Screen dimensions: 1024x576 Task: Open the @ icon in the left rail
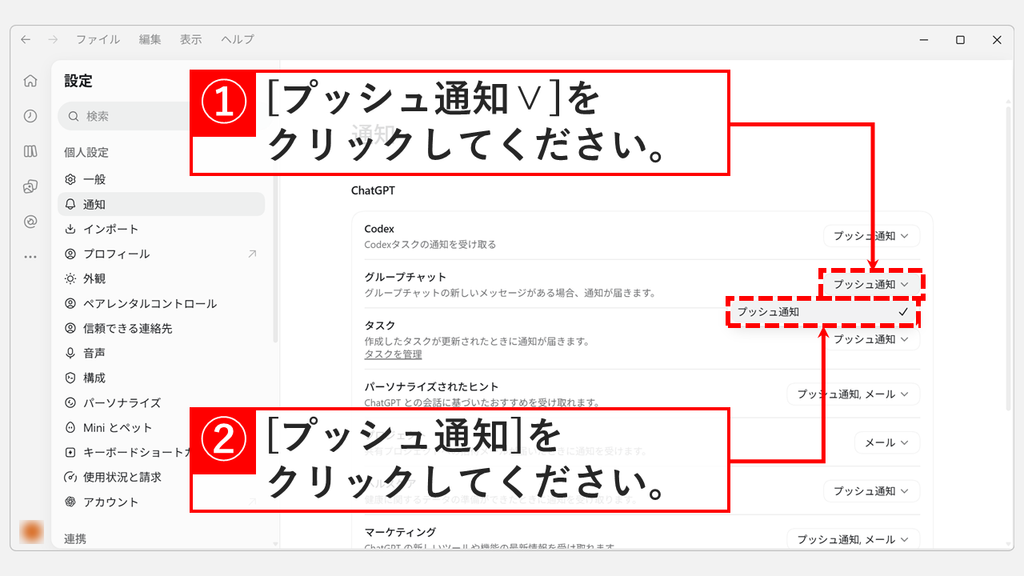pyautogui.click(x=30, y=221)
